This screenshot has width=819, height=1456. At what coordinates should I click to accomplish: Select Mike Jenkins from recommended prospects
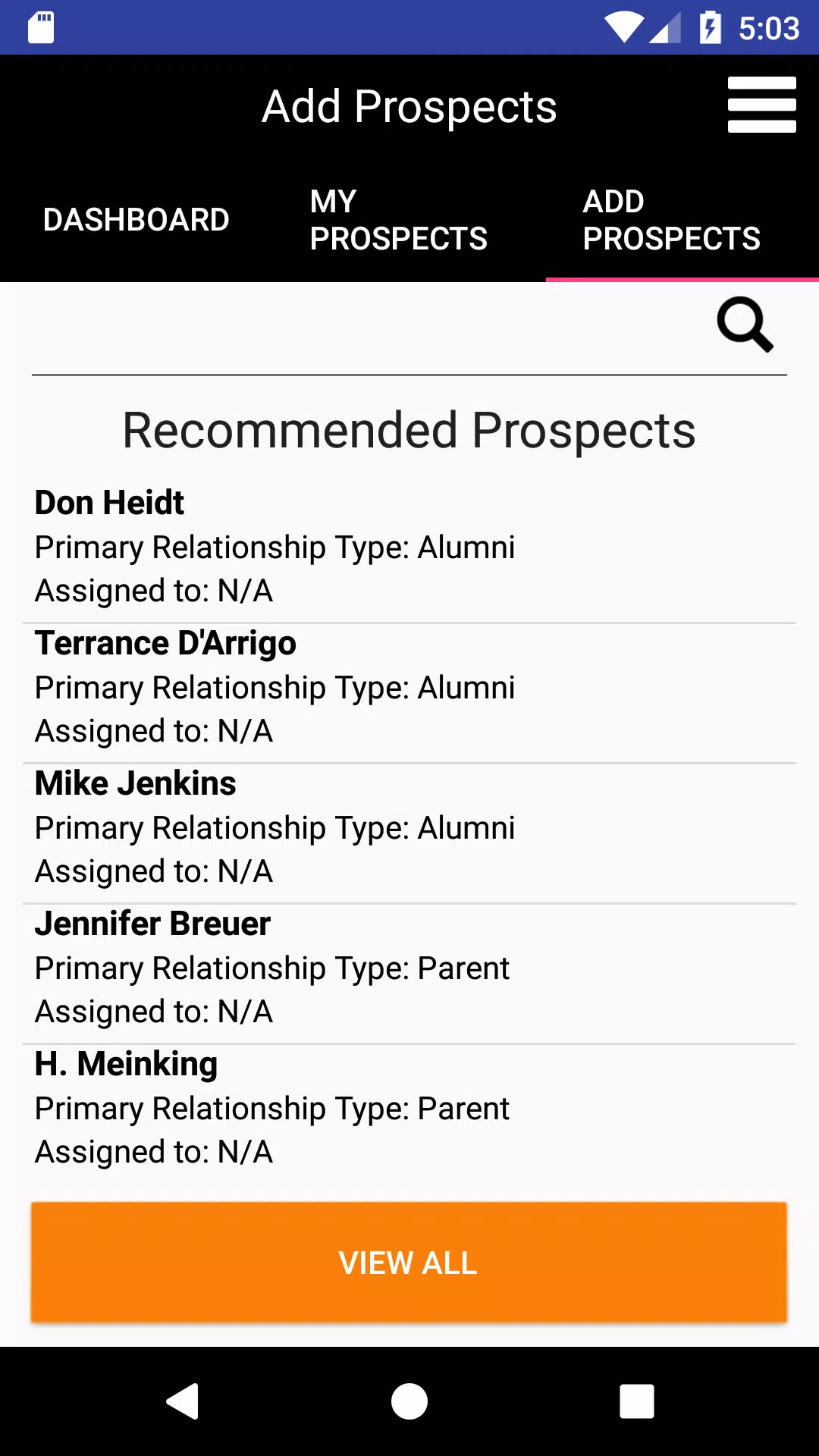pos(409,827)
